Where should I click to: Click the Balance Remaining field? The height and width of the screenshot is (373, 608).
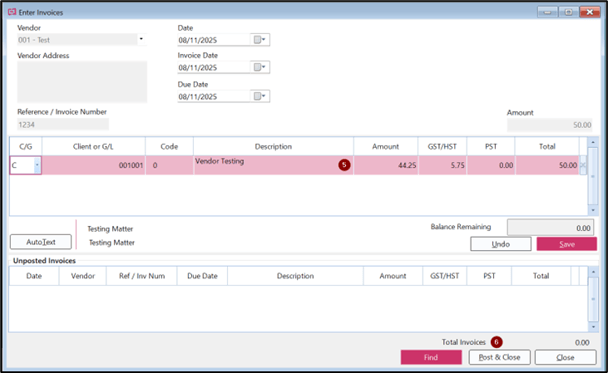pyautogui.click(x=550, y=228)
